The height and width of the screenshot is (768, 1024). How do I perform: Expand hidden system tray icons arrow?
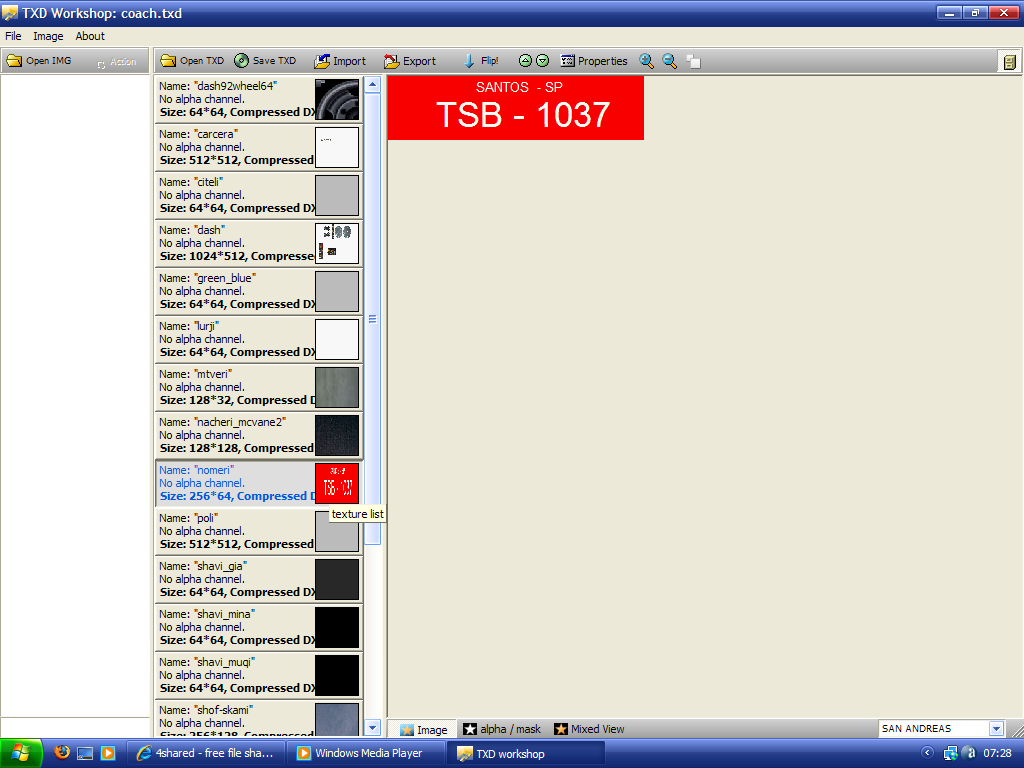927,753
